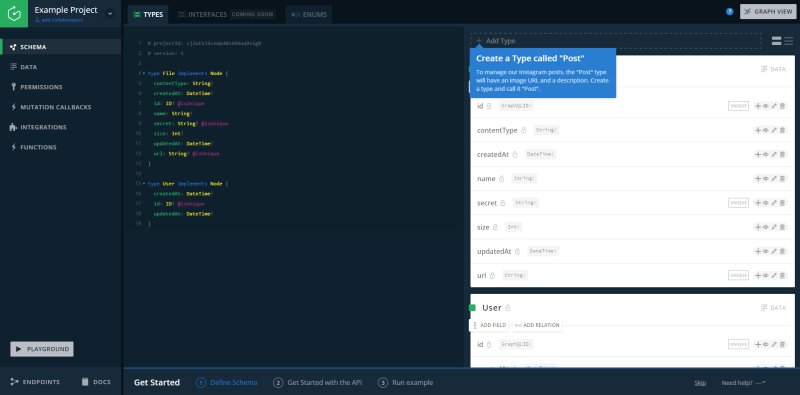Image resolution: width=800 pixels, height=395 pixels.
Task: Edit the size field with pencil icon
Action: [774, 227]
